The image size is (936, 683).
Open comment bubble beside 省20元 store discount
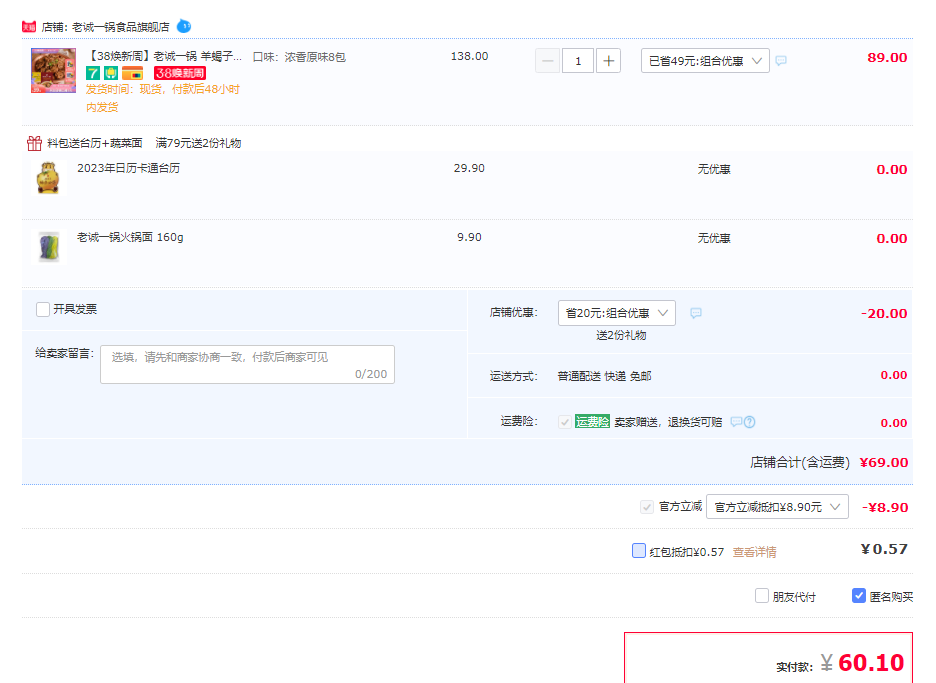point(696,313)
